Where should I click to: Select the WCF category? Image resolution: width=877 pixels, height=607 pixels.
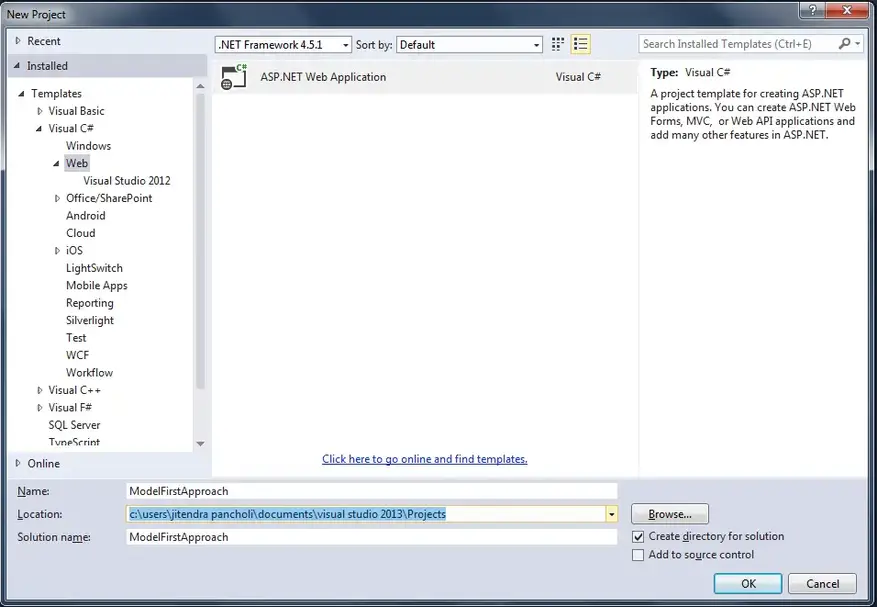pyautogui.click(x=77, y=355)
